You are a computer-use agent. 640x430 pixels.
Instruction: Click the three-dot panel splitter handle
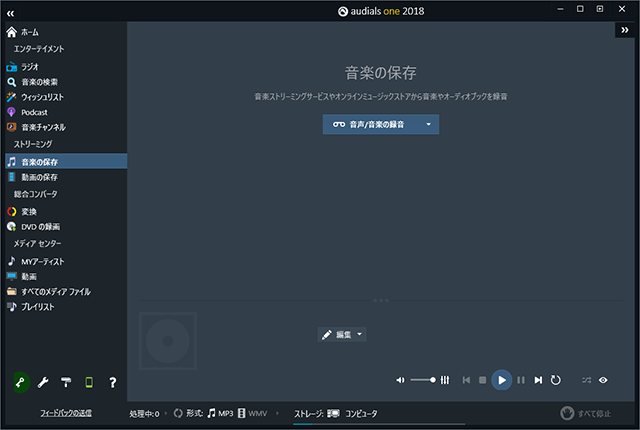pyautogui.click(x=381, y=300)
